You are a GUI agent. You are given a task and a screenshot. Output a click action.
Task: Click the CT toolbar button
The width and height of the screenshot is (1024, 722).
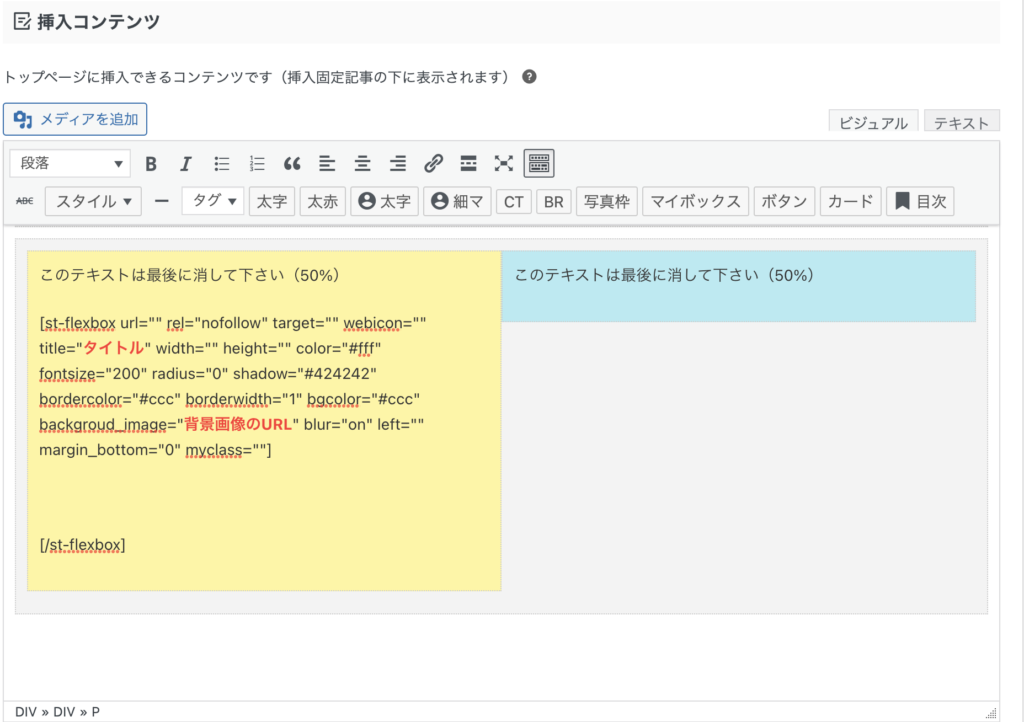[x=513, y=201]
